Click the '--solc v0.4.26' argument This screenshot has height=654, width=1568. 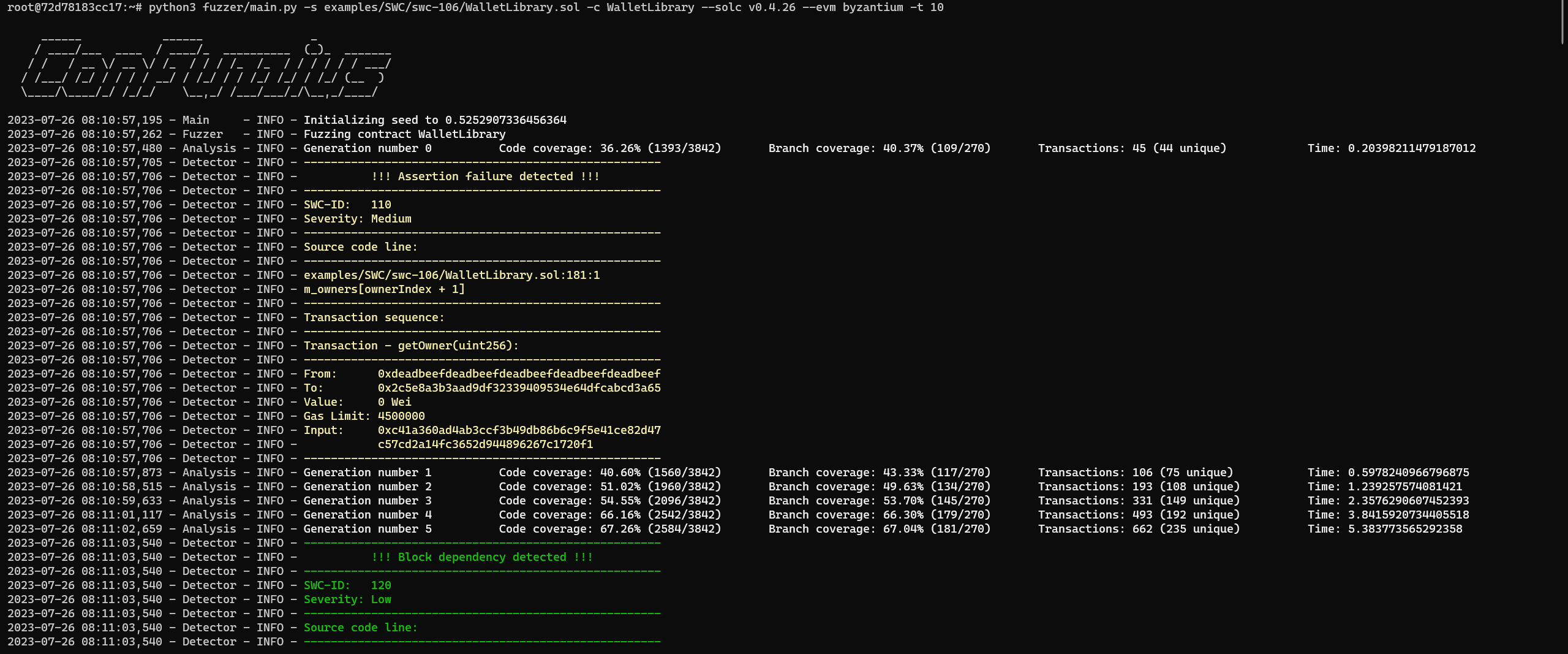747,7
